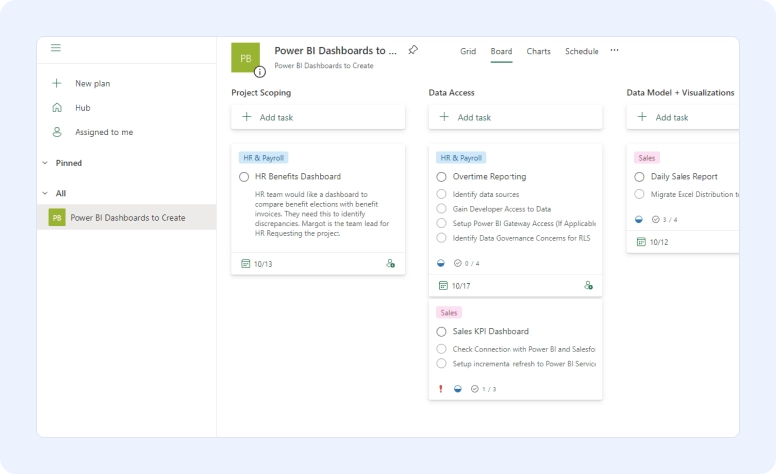The image size is (776, 474).
Task: Check off Migrate Excel Distribution item
Action: pos(639,194)
